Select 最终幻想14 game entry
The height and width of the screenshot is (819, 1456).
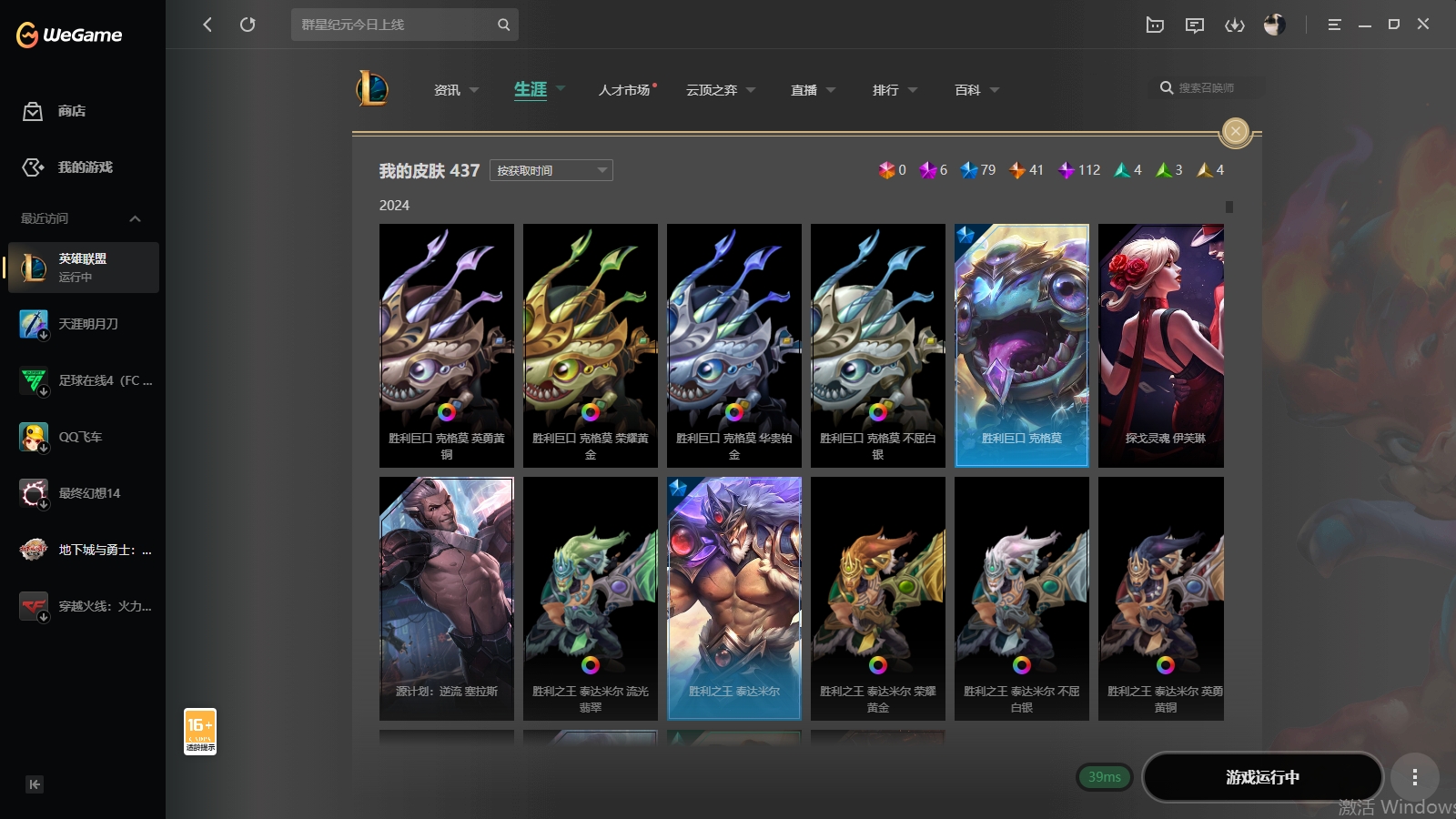(84, 493)
